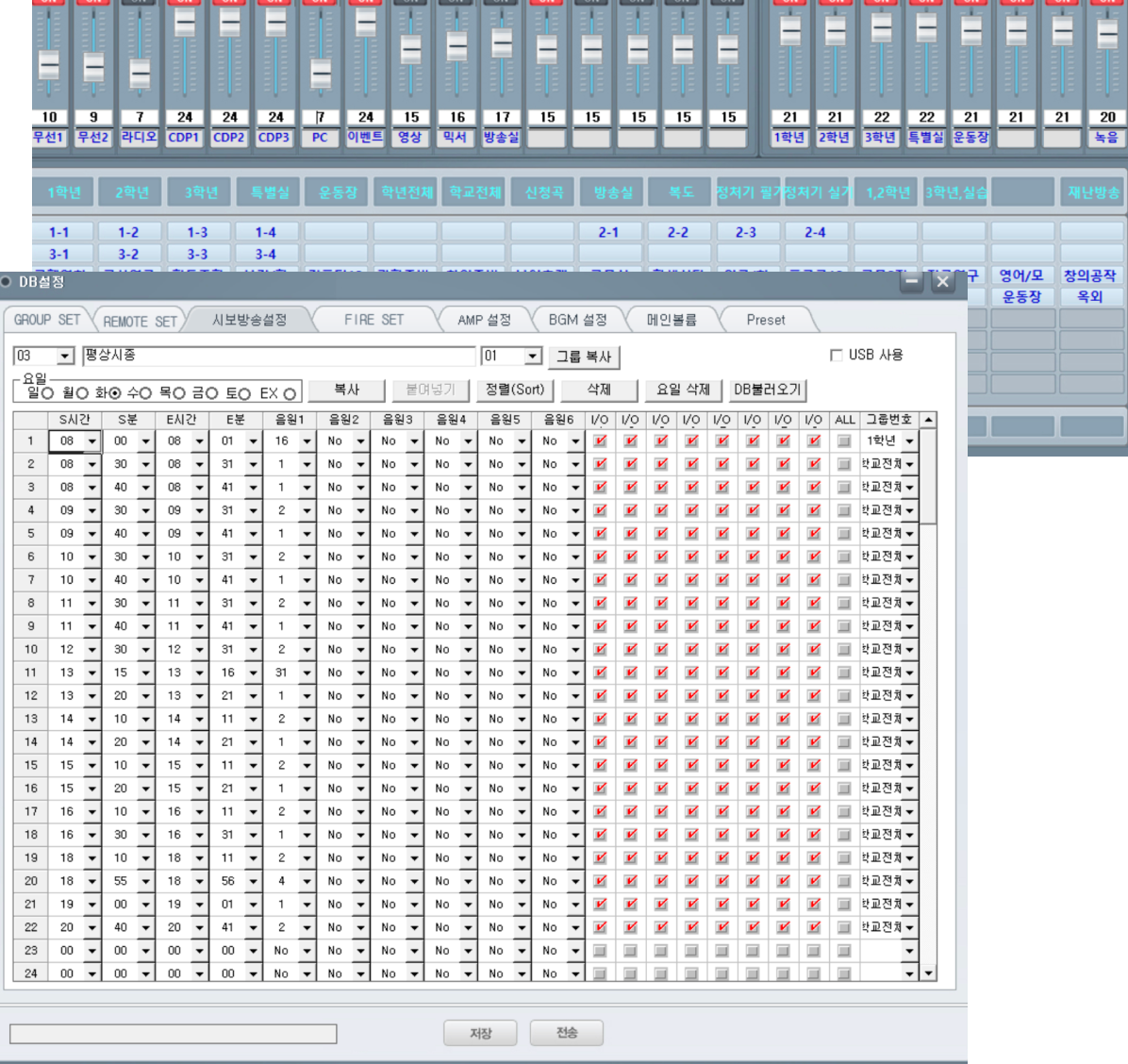This screenshot has width=1128, height=1064.
Task: Click the 신청곡 group button
Action: coord(544,192)
